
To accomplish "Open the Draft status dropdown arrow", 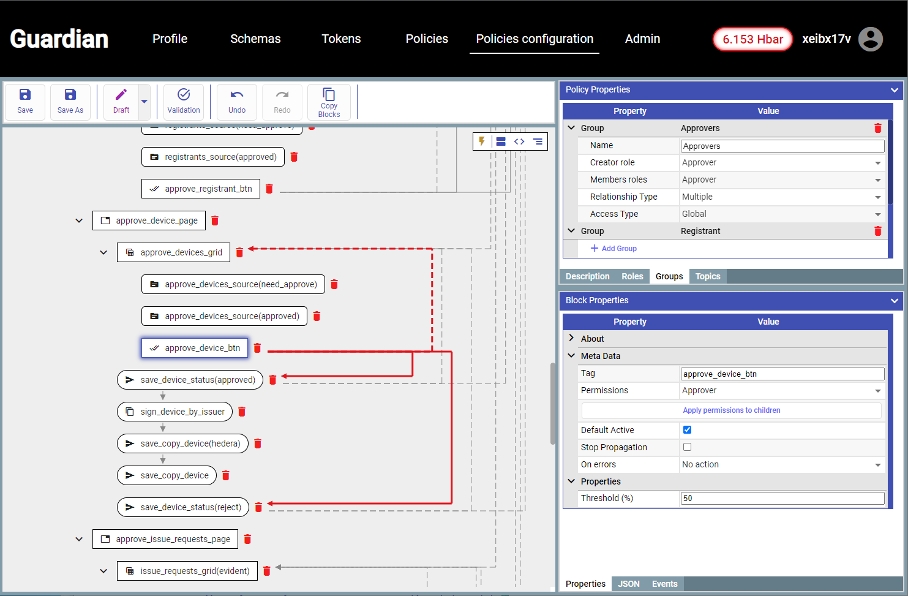I will pyautogui.click(x=145, y=101).
